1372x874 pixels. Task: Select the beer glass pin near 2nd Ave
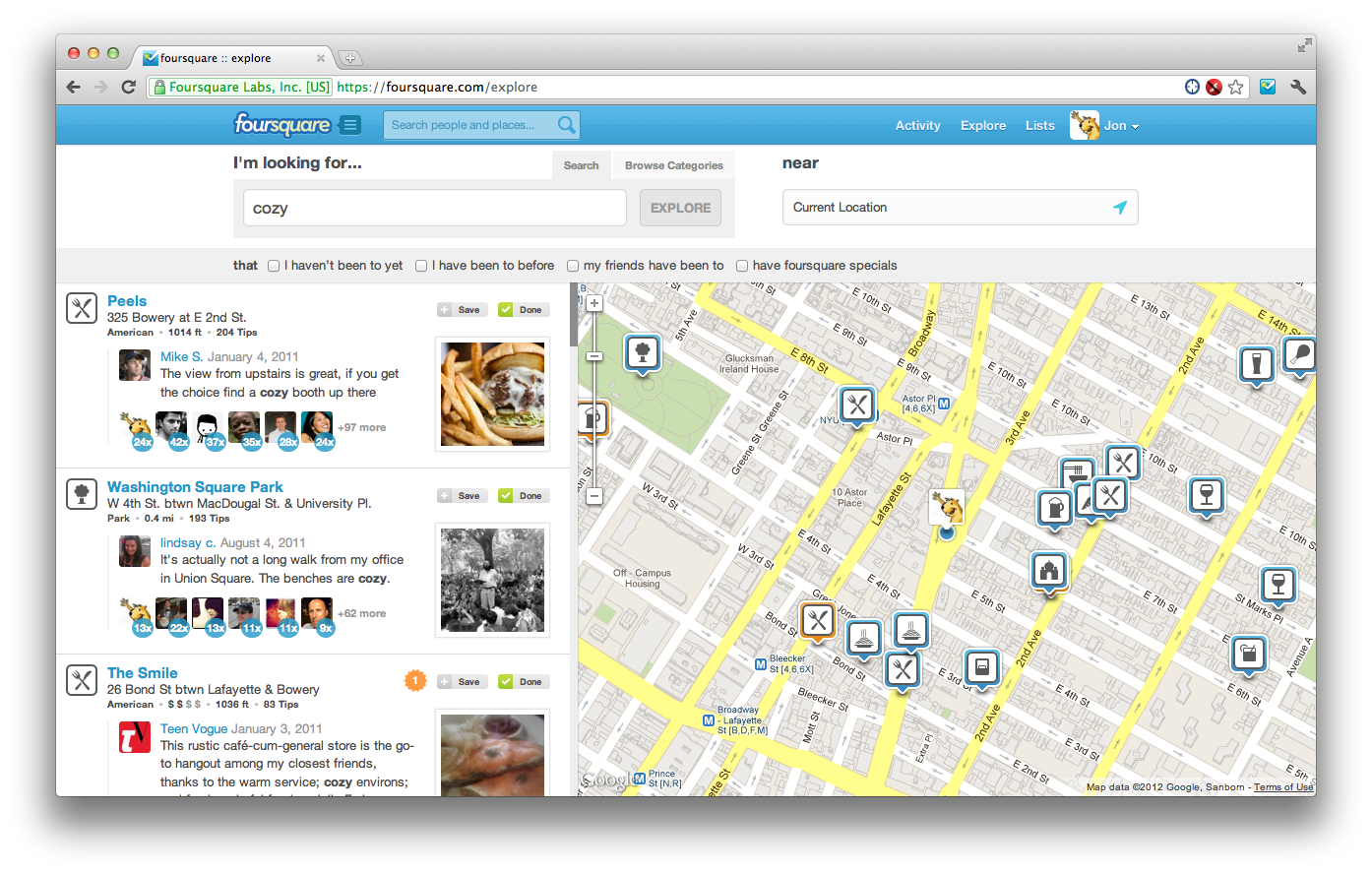click(x=1256, y=365)
